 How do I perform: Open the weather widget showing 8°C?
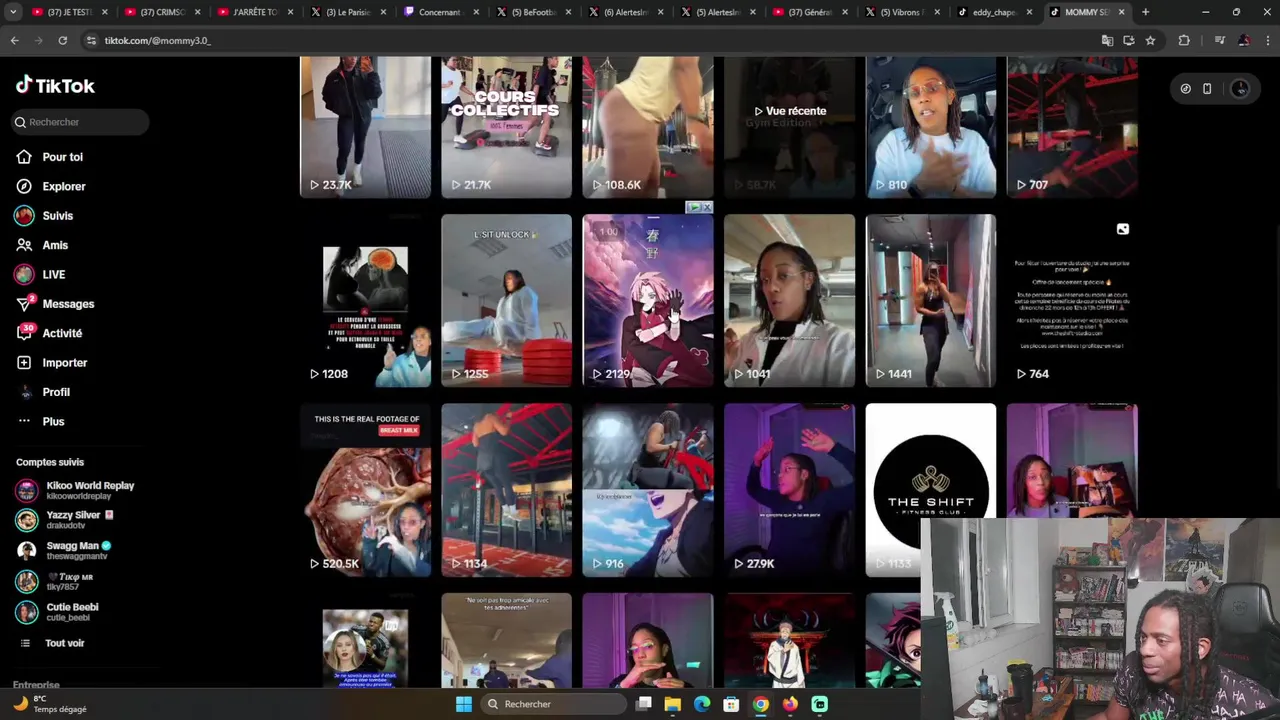pos(50,704)
